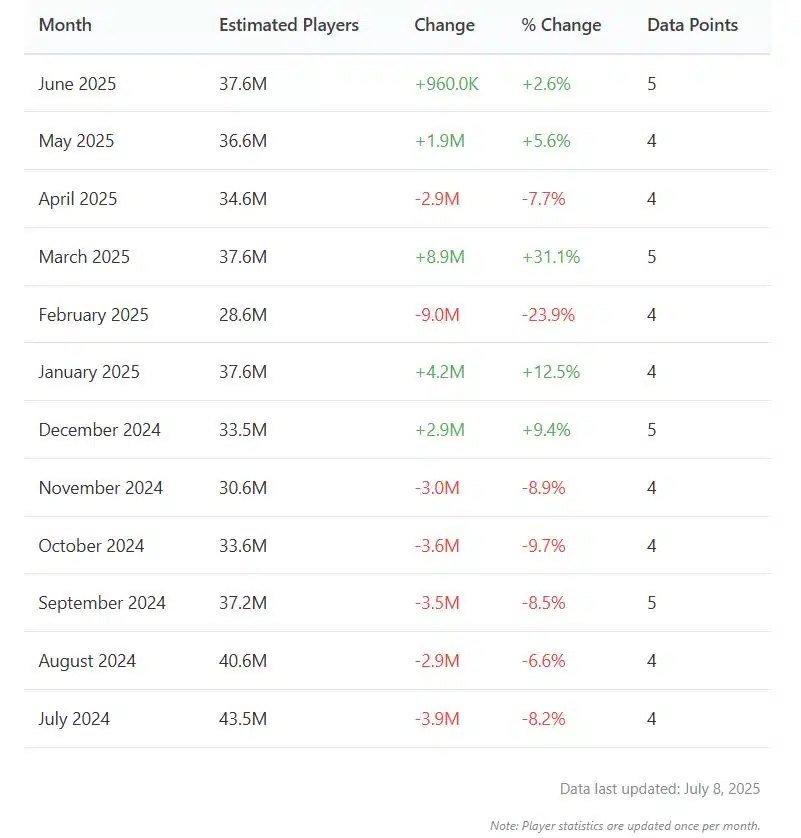Select the June 2025 row label

coord(77,84)
